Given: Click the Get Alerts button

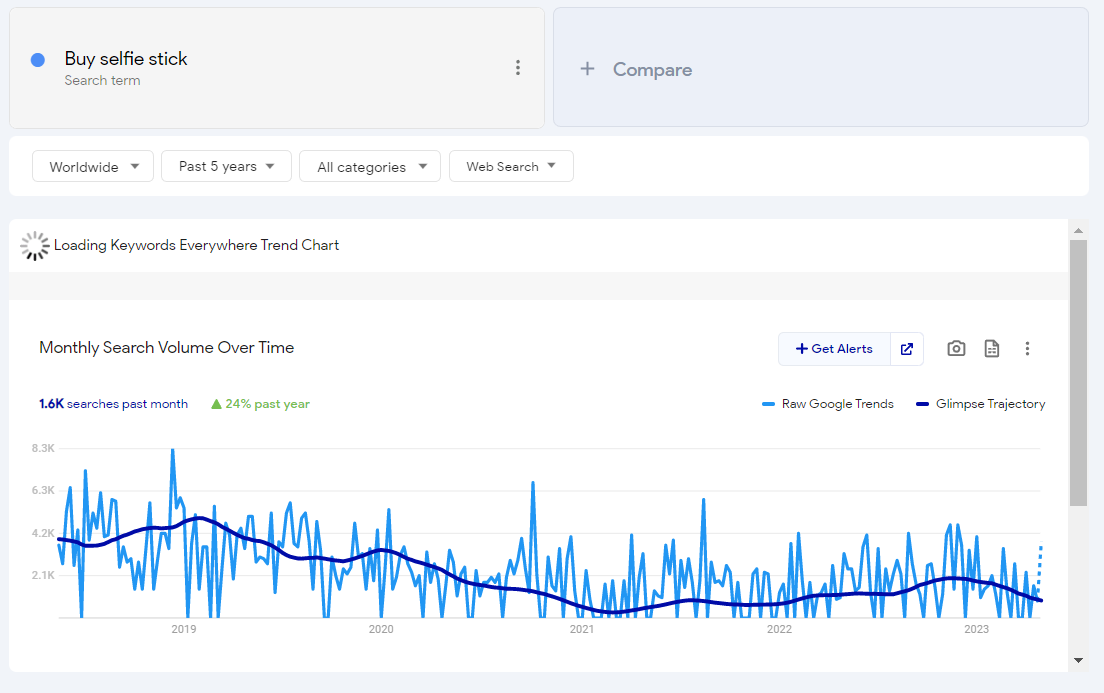Looking at the screenshot, I should click(834, 349).
